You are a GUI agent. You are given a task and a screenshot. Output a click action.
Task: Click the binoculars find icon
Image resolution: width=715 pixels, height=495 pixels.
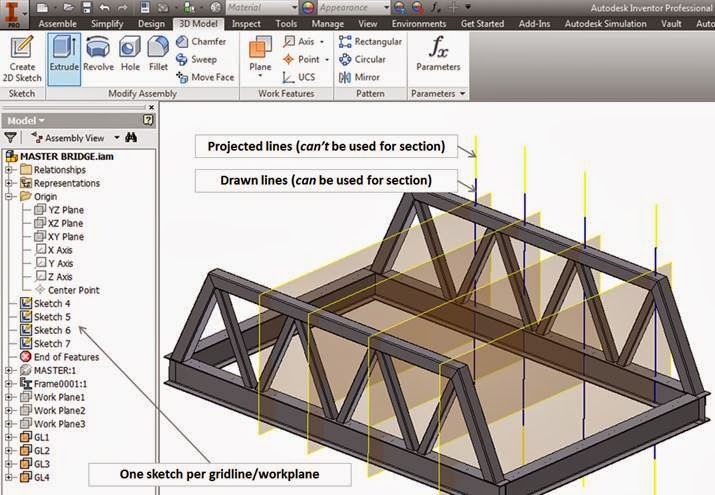pos(131,137)
